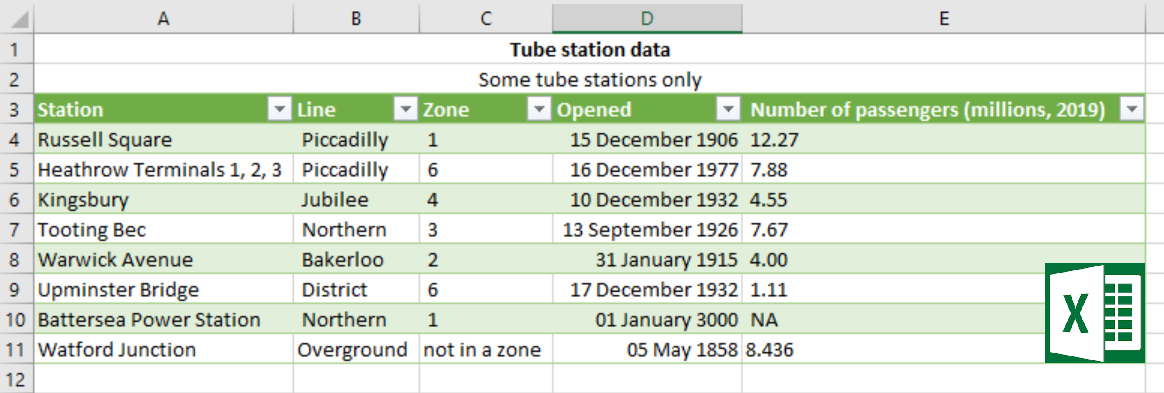Open the Number of passengers filter dropdown
Image resolution: width=1164 pixels, height=393 pixels.
1131,110
